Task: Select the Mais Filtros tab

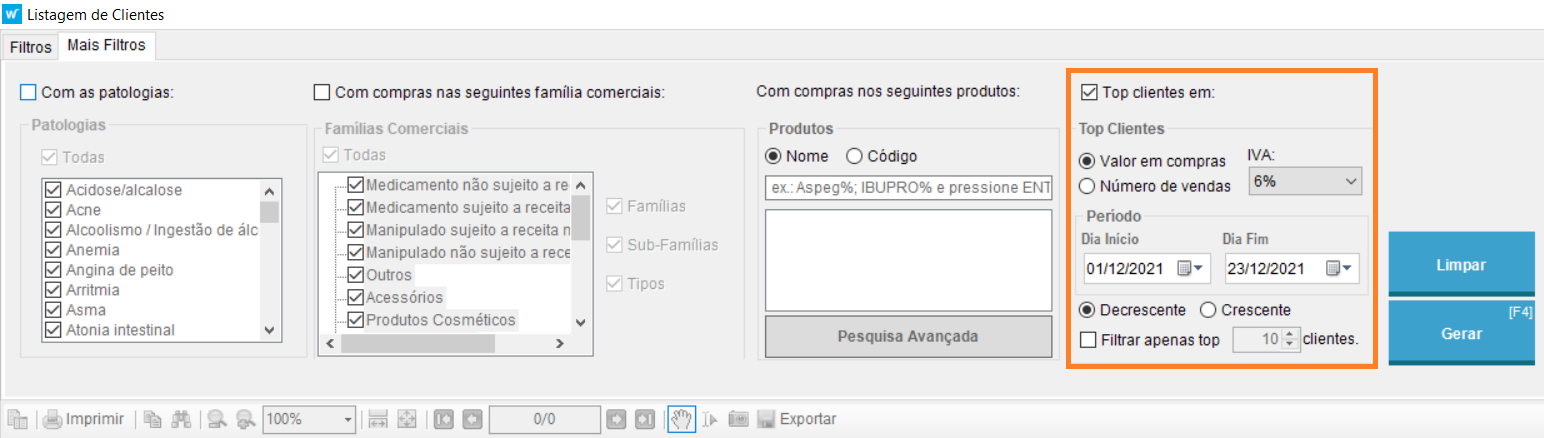Action: 106,46
